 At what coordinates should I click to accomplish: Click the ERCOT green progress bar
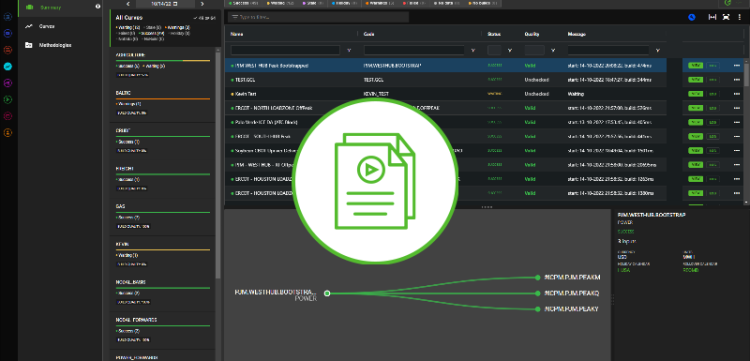163,136
